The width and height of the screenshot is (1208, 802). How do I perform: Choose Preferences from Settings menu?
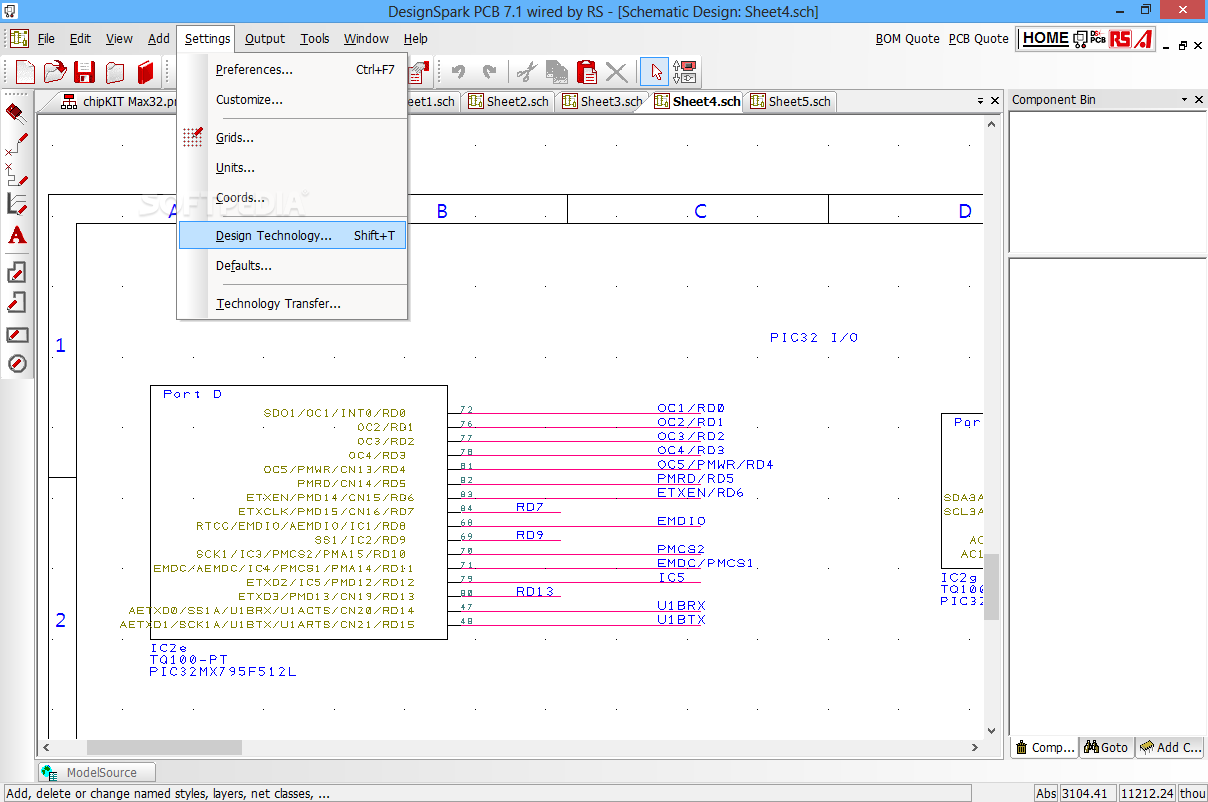(x=292, y=70)
